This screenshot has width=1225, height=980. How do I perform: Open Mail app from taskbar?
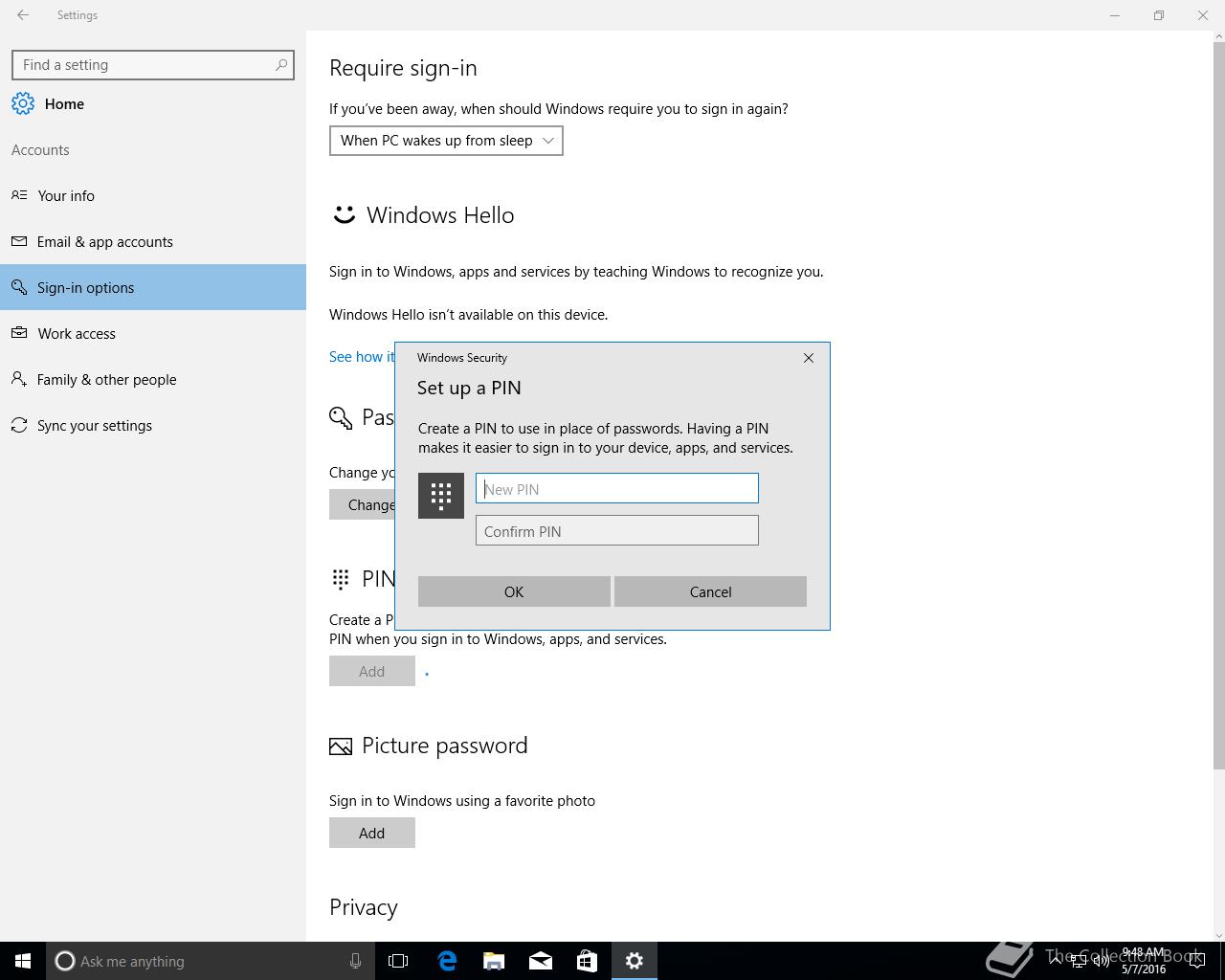tap(541, 961)
